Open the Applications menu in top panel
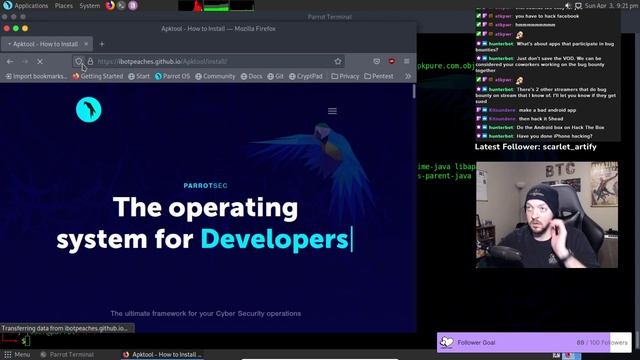Viewport: 640px width, 360px height. [x=26, y=6]
